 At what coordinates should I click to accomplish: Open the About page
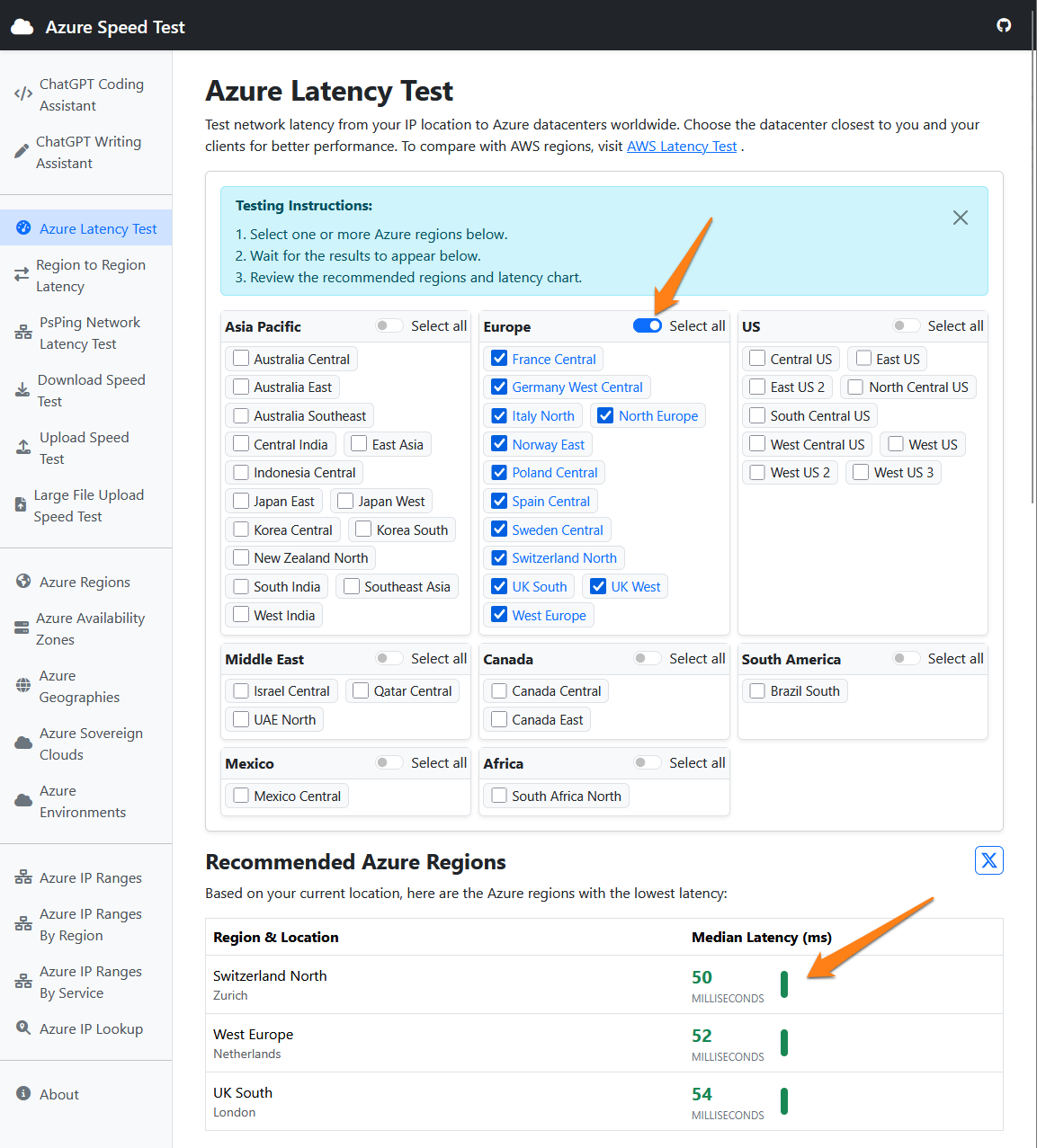click(85, 1094)
